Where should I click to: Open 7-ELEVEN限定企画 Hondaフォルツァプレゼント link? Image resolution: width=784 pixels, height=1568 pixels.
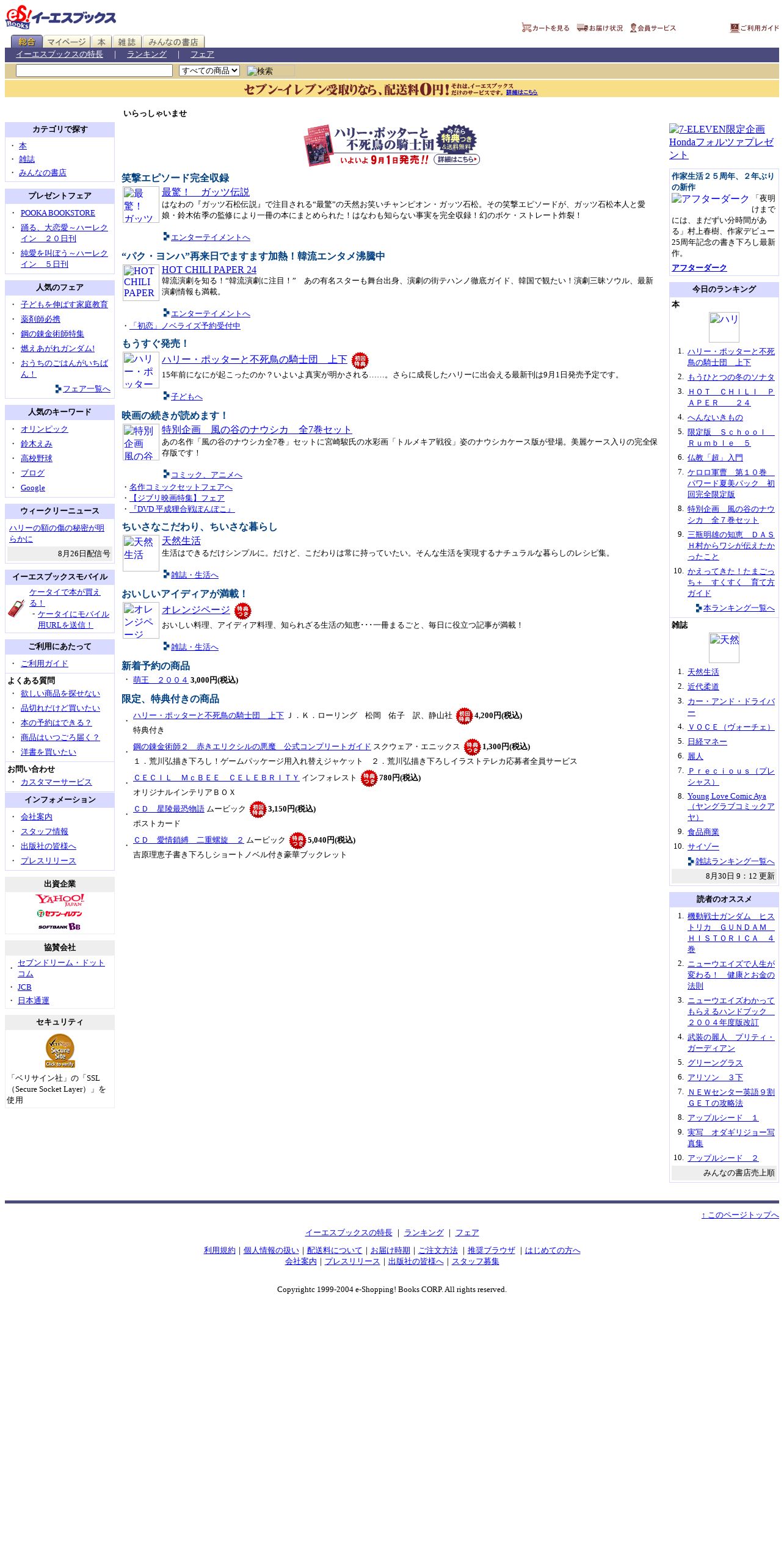(721, 142)
